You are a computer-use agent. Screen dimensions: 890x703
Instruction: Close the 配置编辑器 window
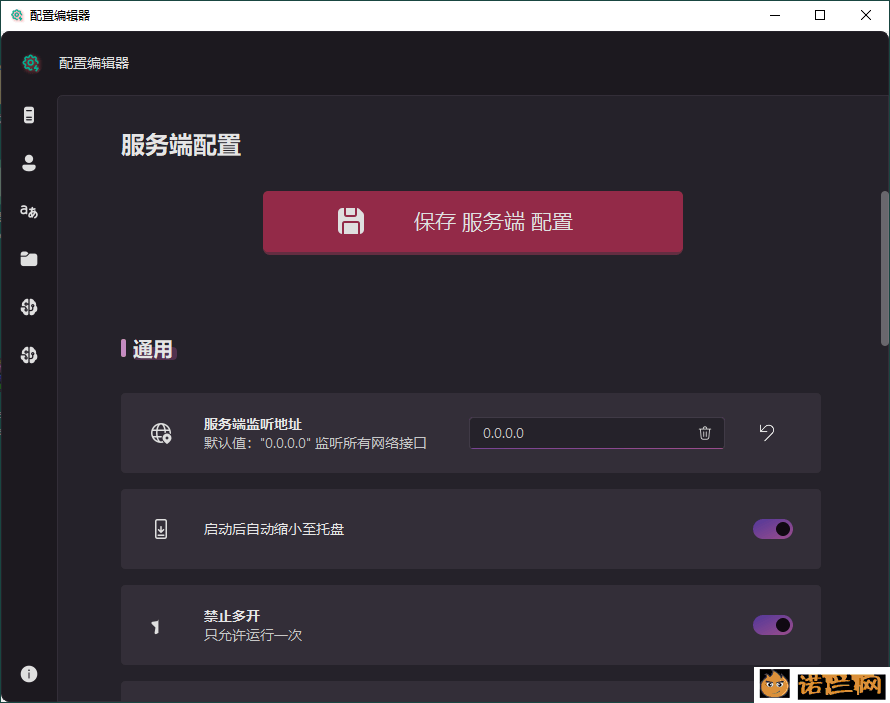click(x=866, y=15)
